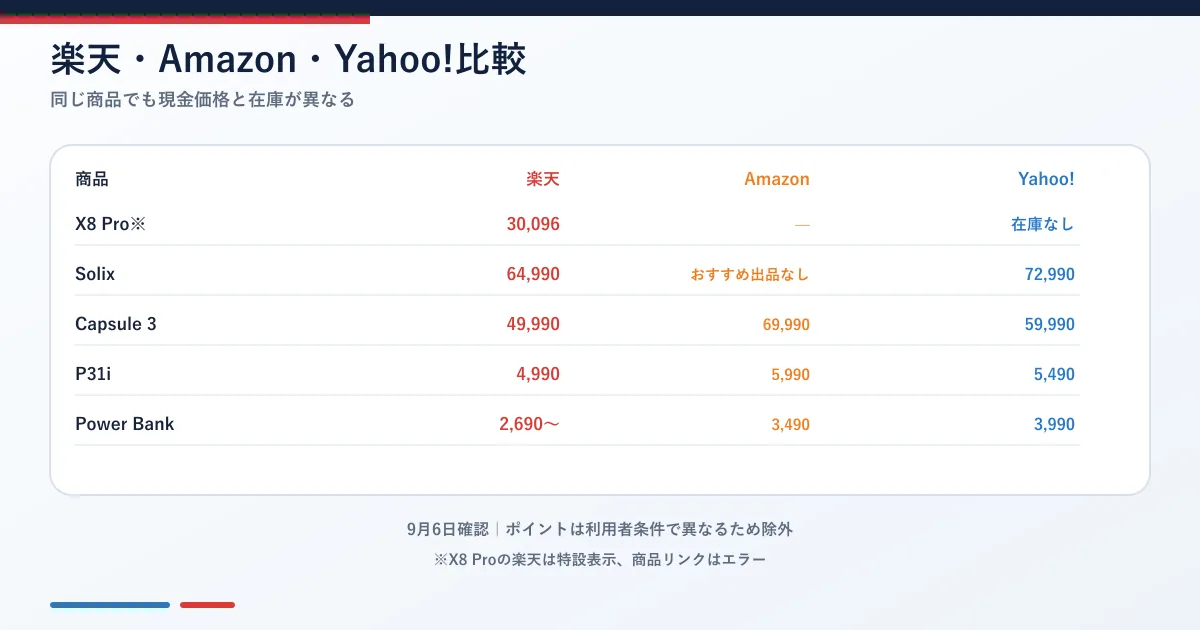
Task: Click the Rakuten price 64,990
Action: click(x=533, y=274)
